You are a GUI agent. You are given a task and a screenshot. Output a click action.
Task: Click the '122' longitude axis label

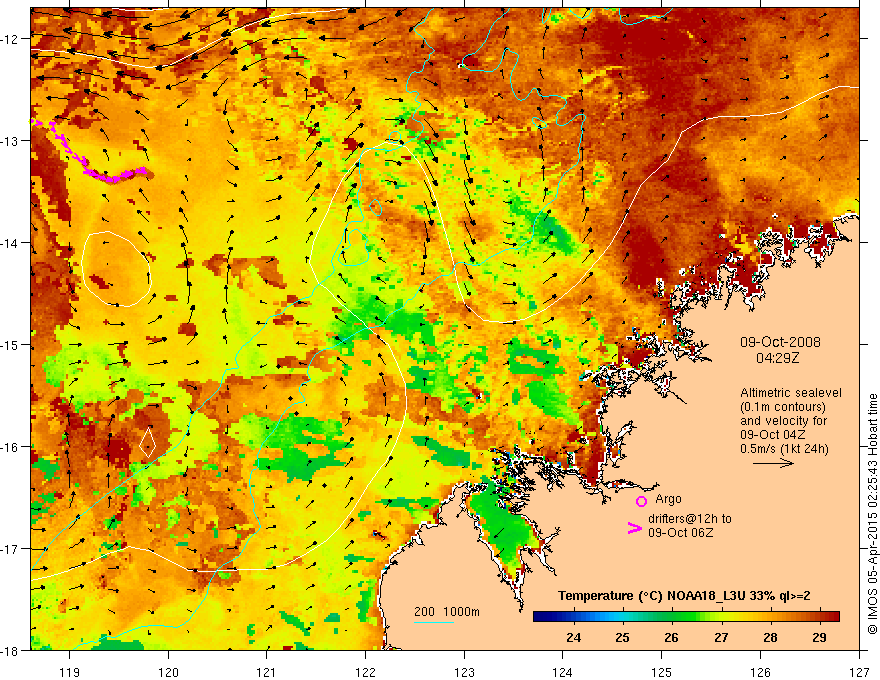[365, 672]
